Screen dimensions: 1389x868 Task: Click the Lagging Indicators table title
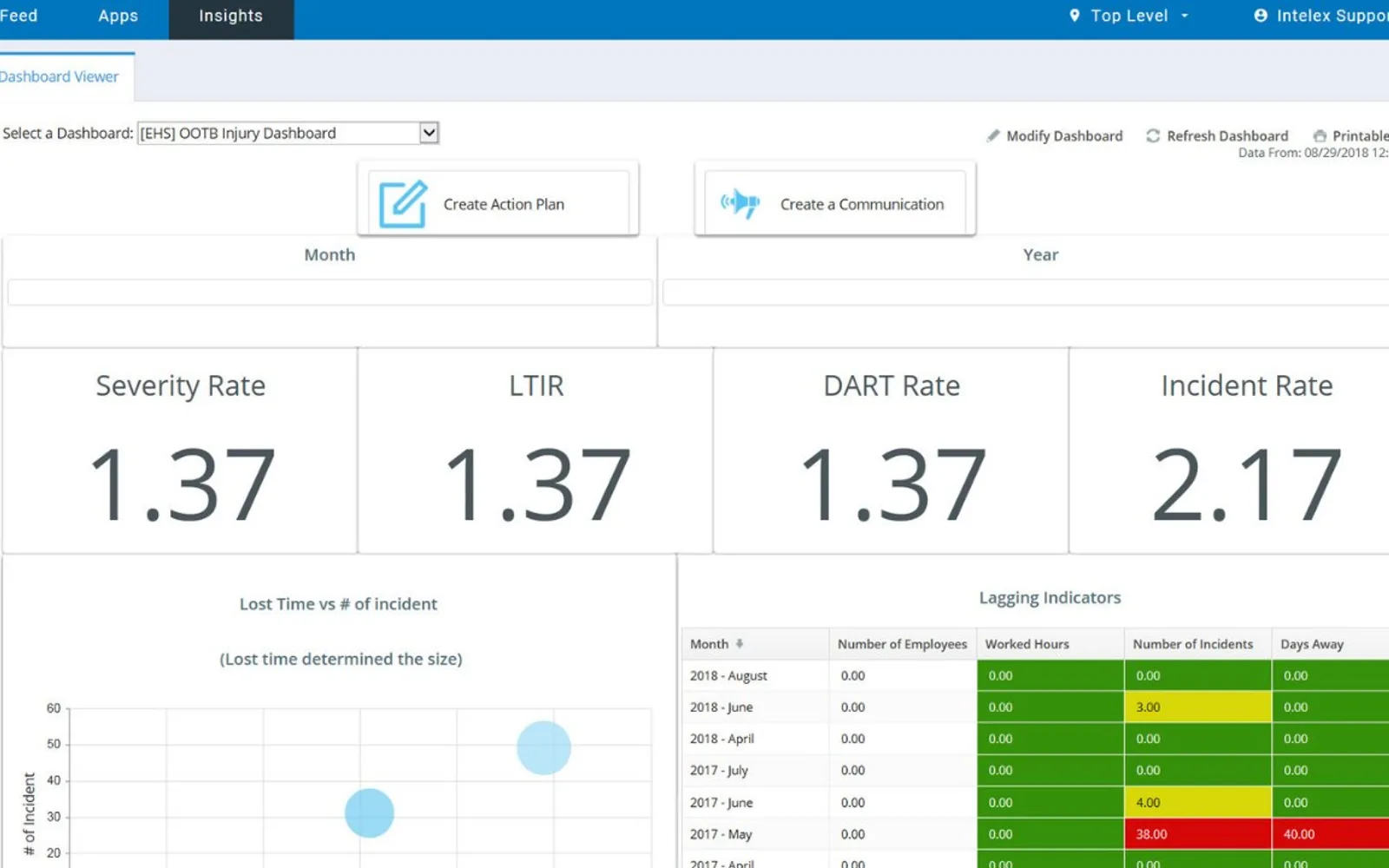1050,597
